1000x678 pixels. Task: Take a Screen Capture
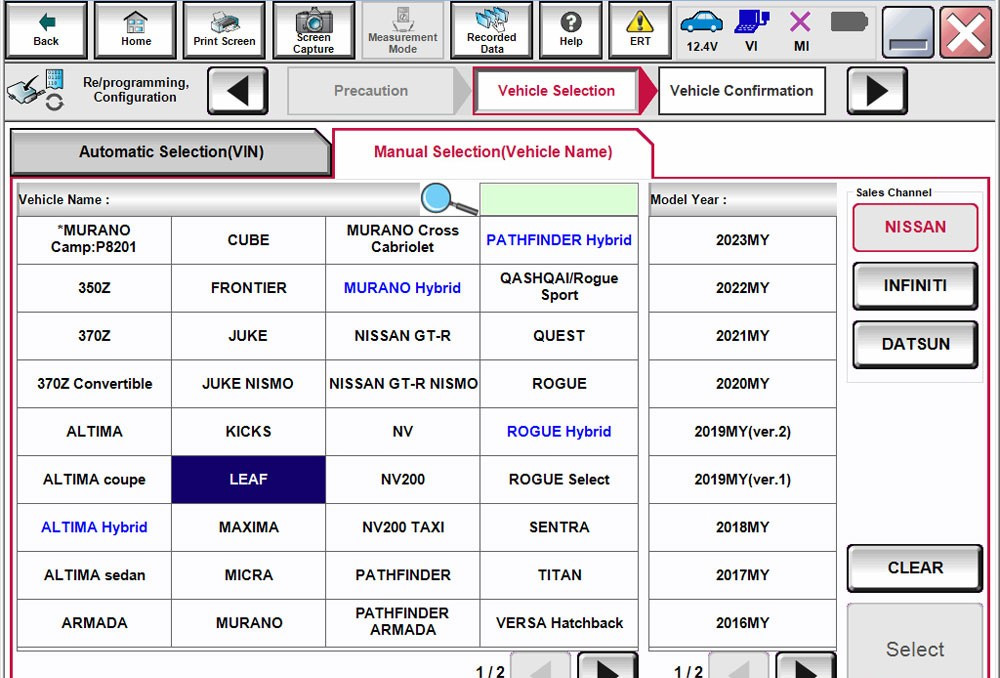click(313, 30)
